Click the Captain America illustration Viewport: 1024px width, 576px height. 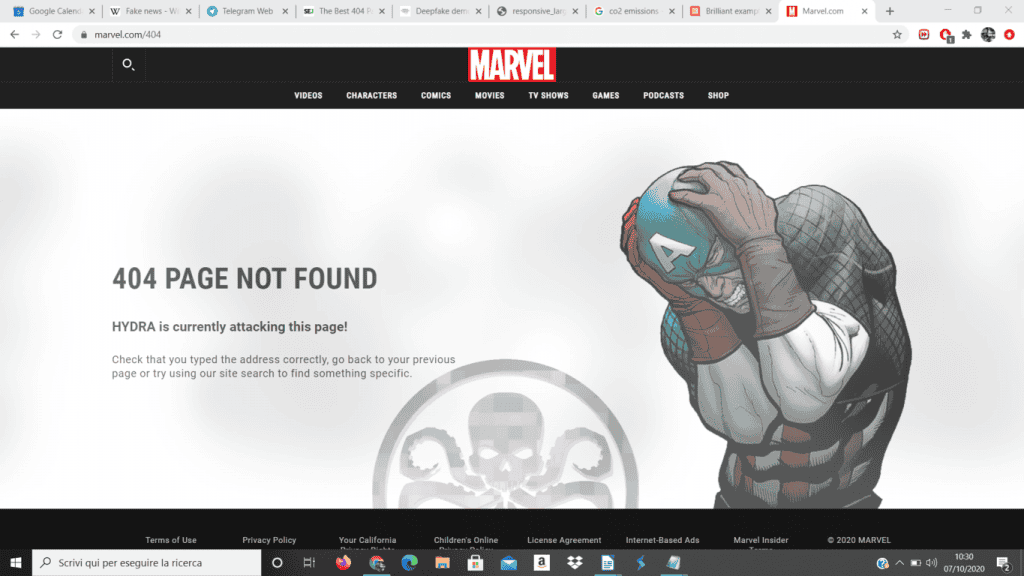tap(765, 334)
